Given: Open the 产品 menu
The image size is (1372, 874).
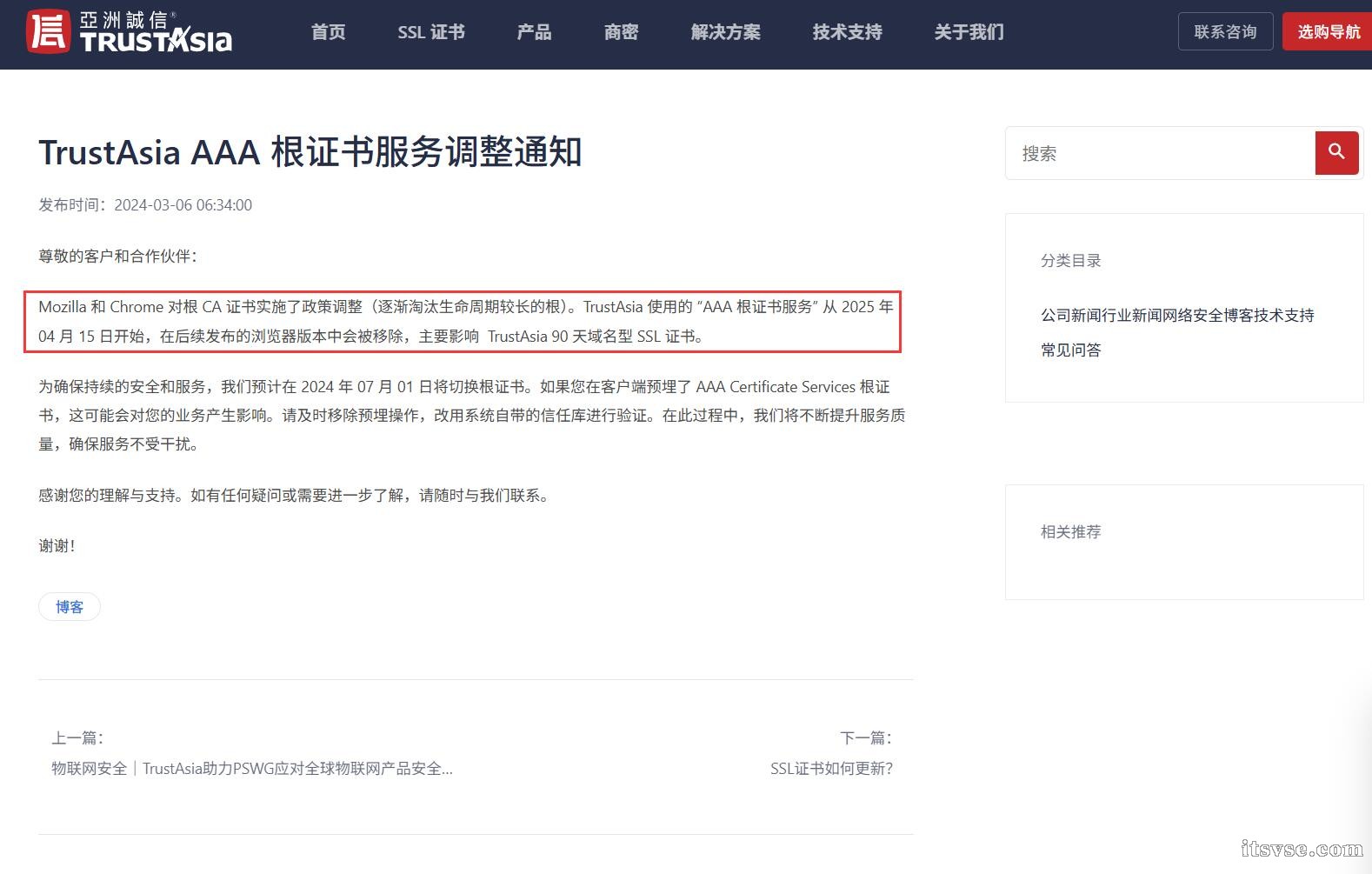Looking at the screenshot, I should pos(534,32).
